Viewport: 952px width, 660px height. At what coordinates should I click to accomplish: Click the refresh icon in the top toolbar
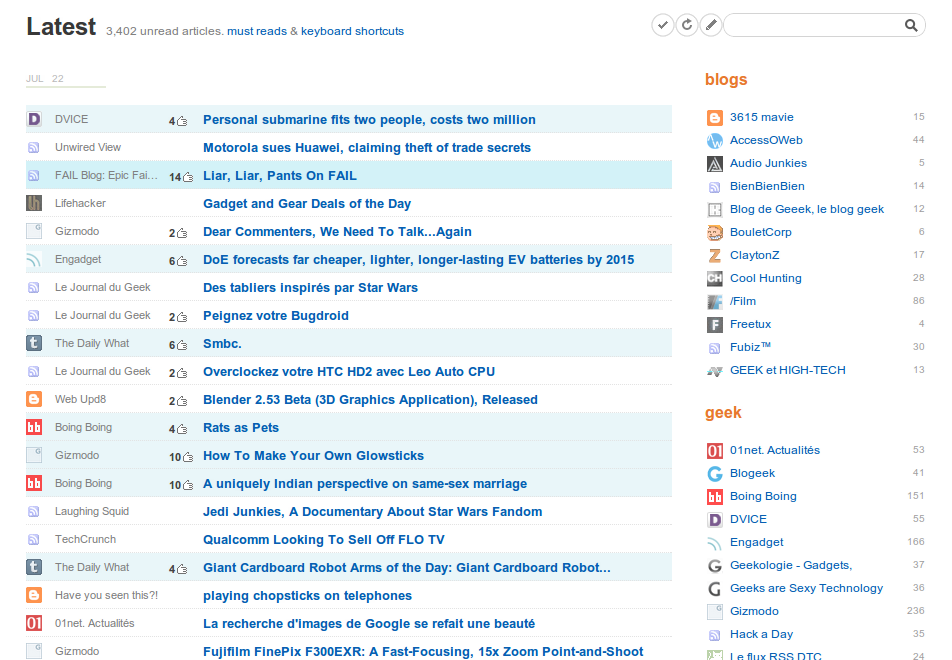687,25
